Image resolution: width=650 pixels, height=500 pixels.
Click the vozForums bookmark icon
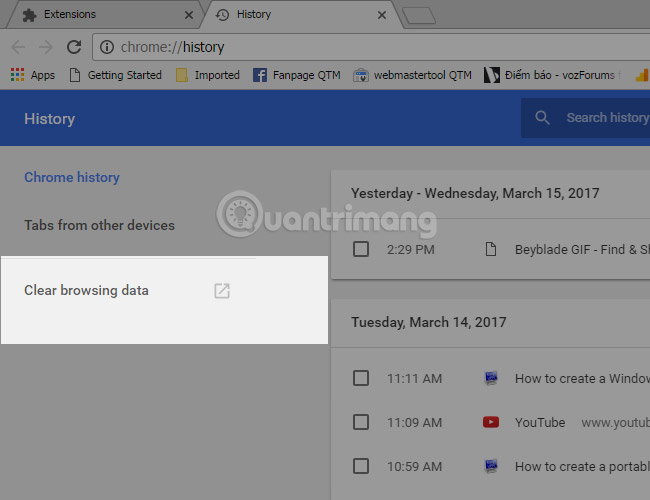pos(492,75)
